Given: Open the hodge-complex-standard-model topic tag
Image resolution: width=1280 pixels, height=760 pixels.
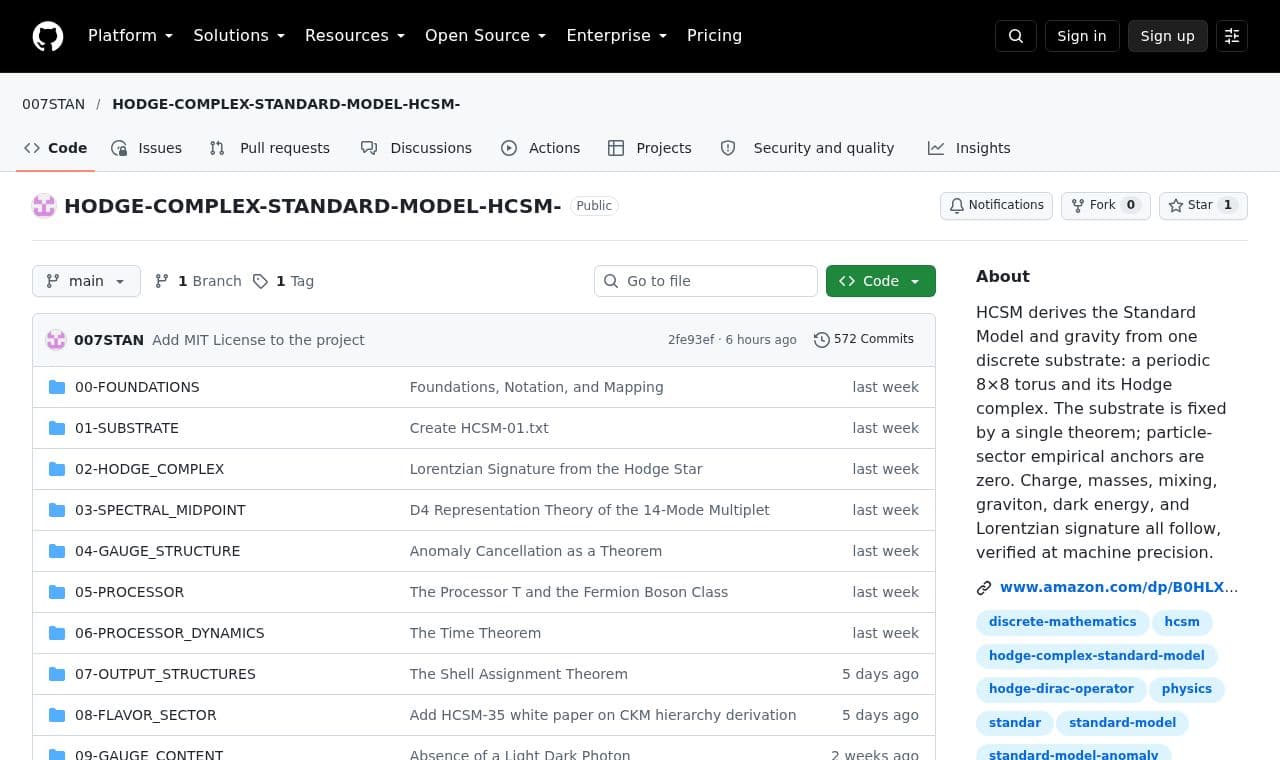Looking at the screenshot, I should (1097, 656).
